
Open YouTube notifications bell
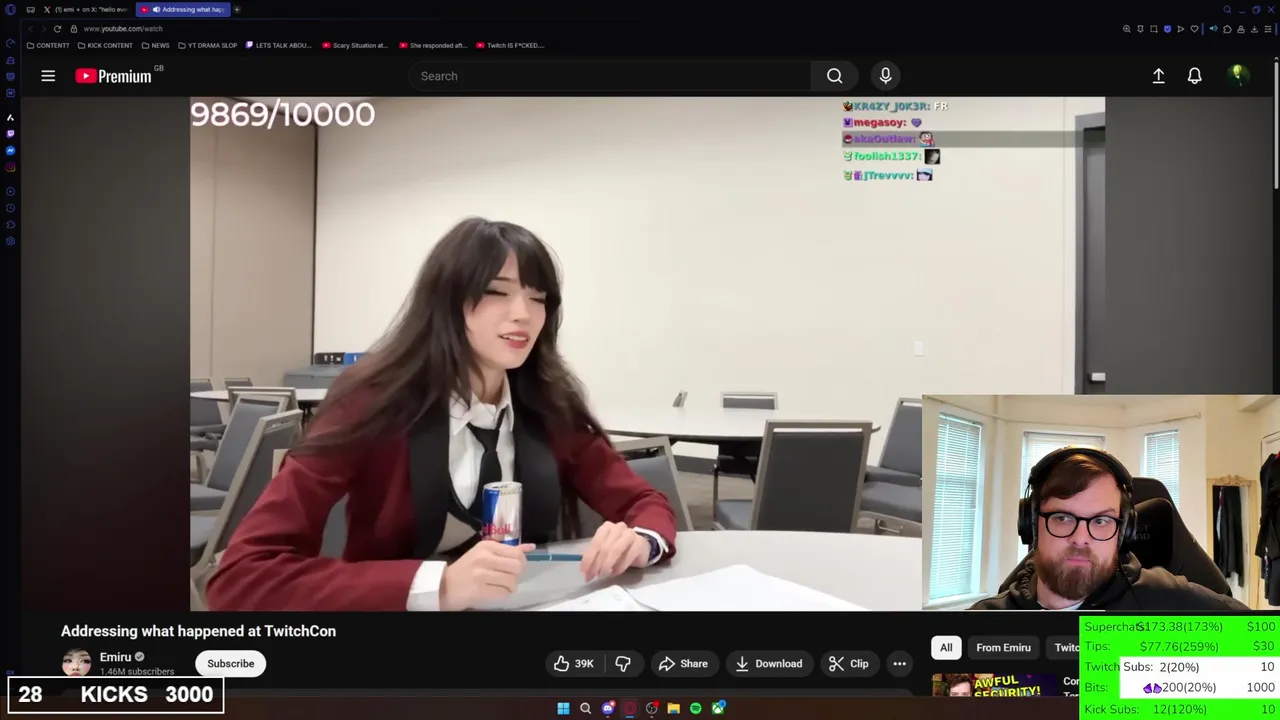1194,76
